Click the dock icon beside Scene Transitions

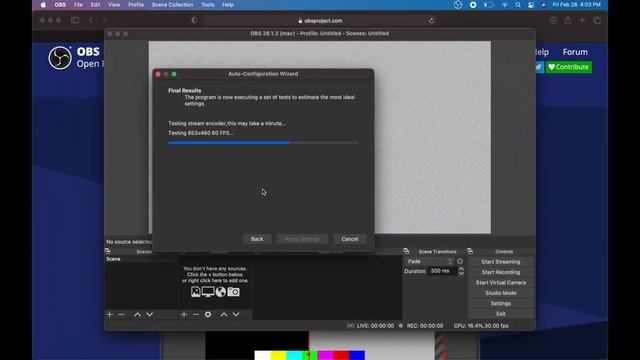coord(406,251)
